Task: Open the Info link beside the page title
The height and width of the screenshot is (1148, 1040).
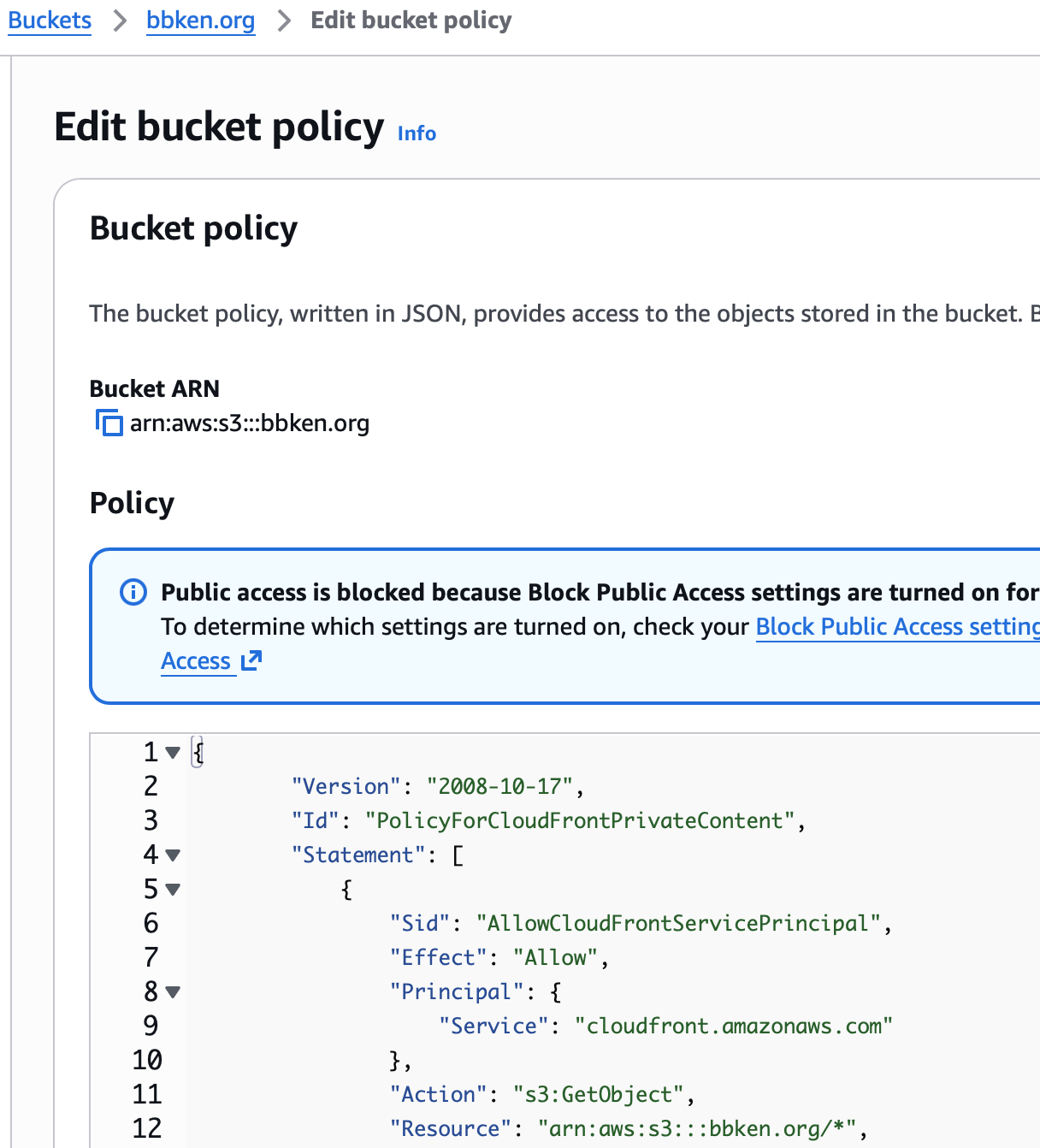Action: click(417, 133)
